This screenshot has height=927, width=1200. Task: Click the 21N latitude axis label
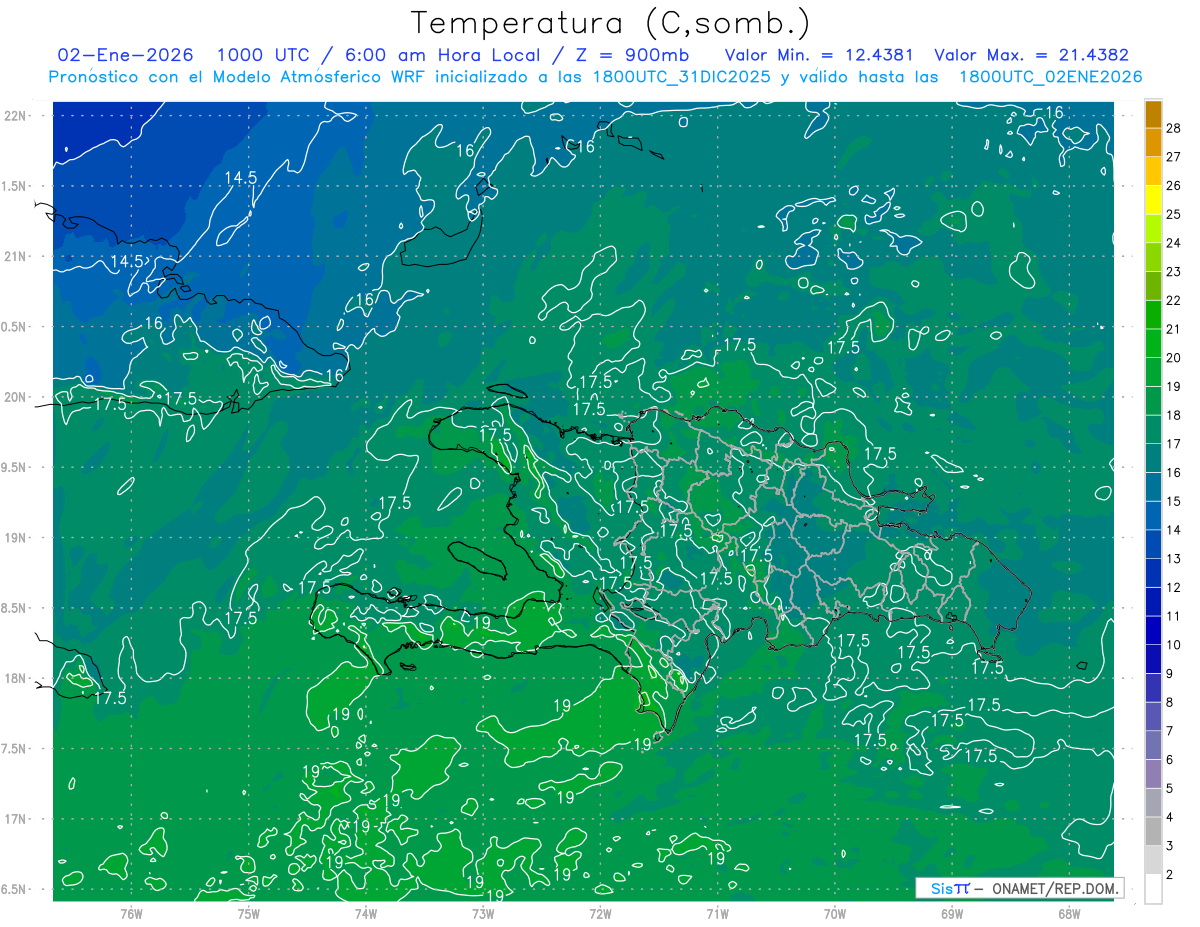(15, 256)
